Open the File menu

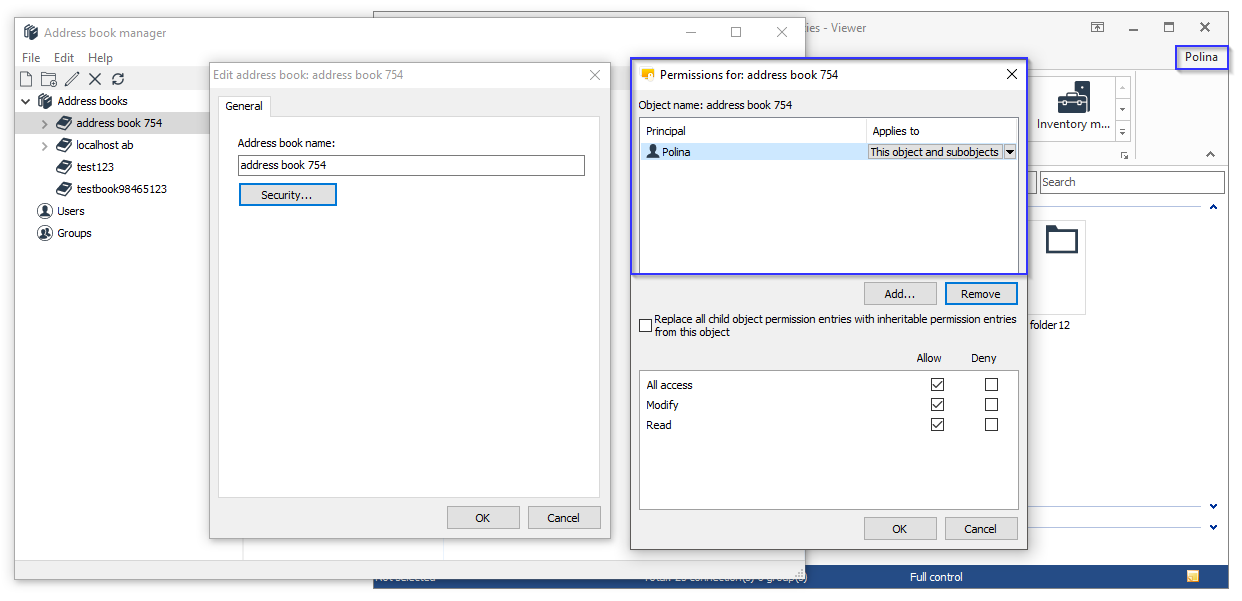[x=31, y=58]
